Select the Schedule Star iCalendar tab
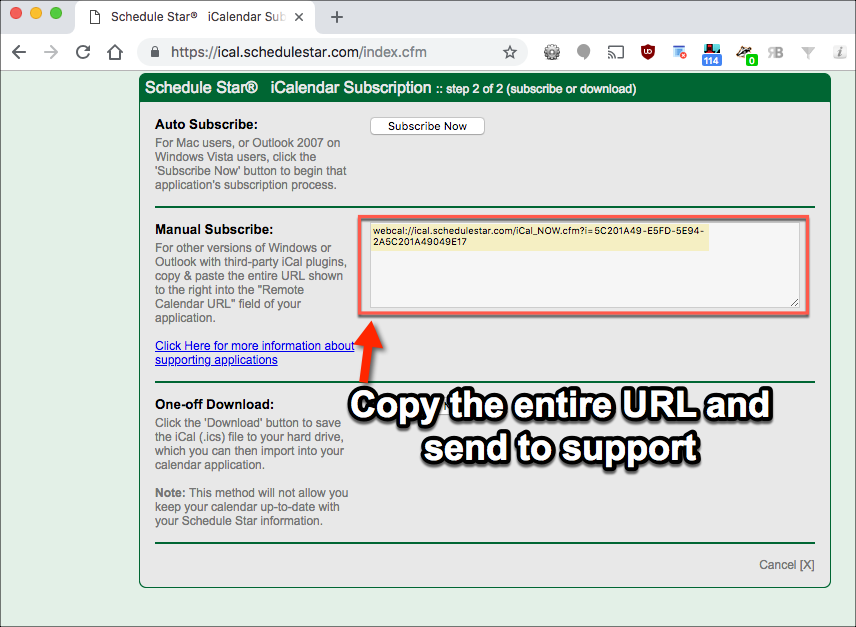This screenshot has height=627, width=856. 190,17
